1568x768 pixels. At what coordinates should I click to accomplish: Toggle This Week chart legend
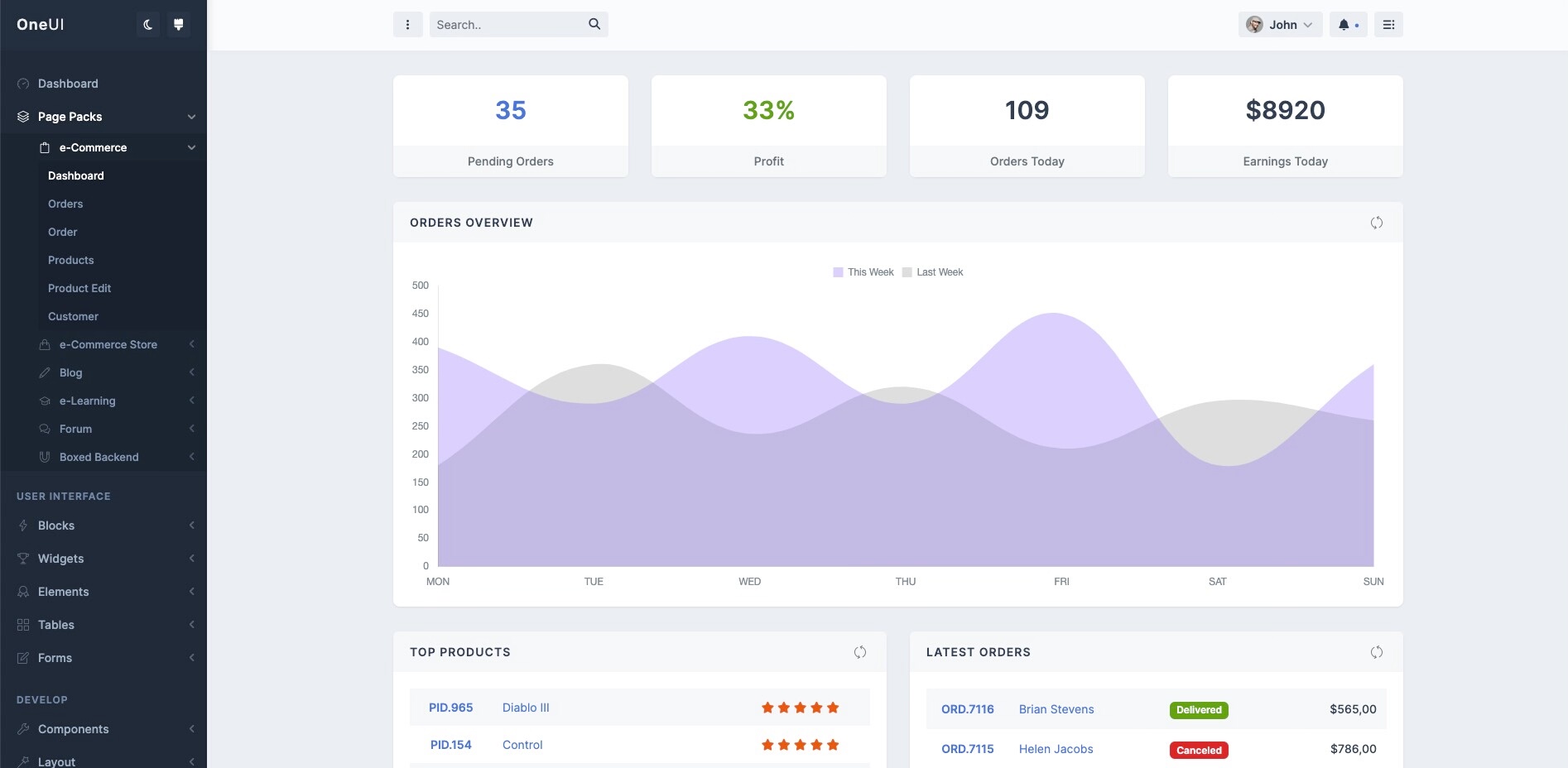(x=863, y=272)
